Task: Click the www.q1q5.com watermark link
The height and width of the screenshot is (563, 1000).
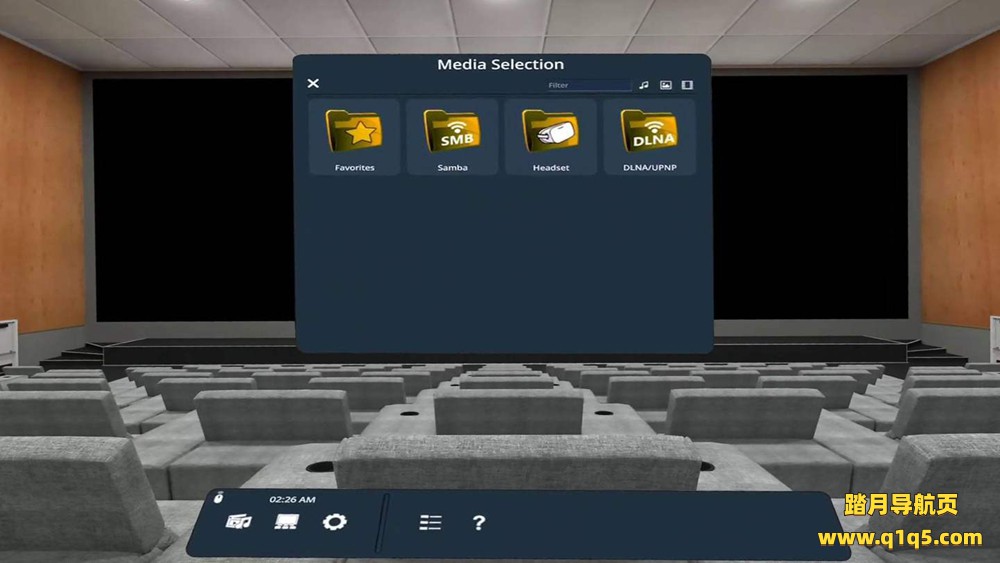Action: [899, 538]
